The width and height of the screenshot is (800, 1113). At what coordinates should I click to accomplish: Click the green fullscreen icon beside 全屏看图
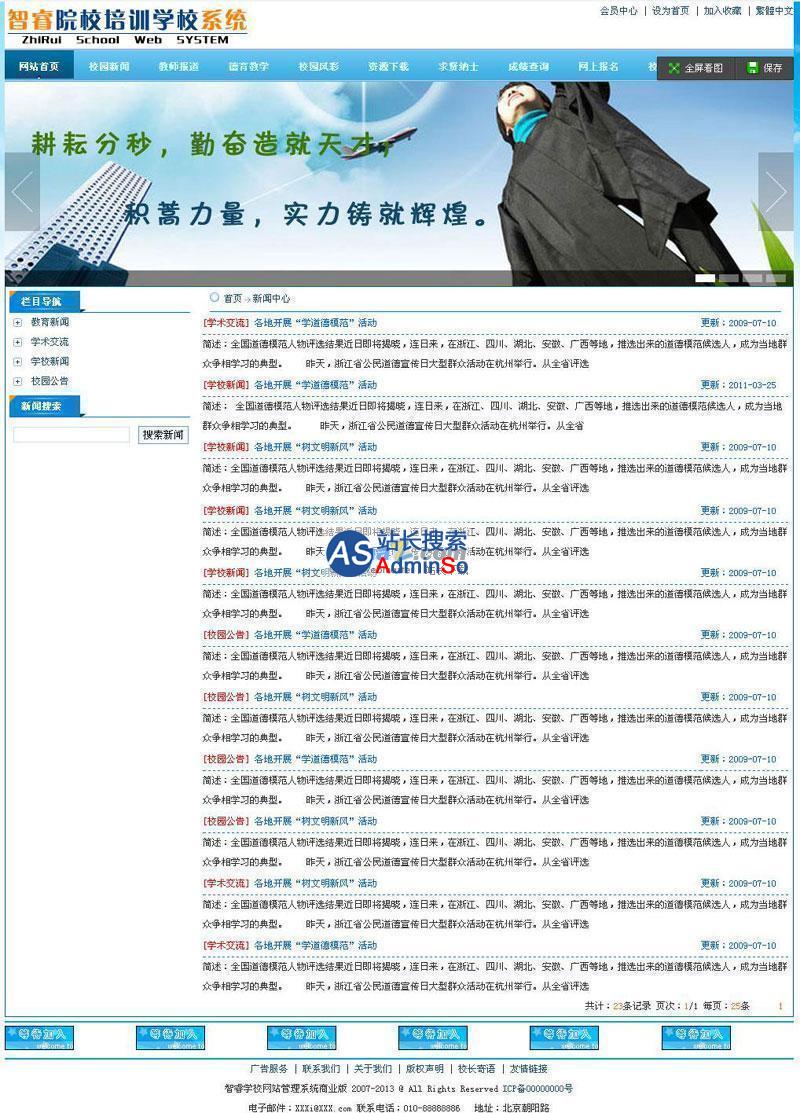pos(674,68)
